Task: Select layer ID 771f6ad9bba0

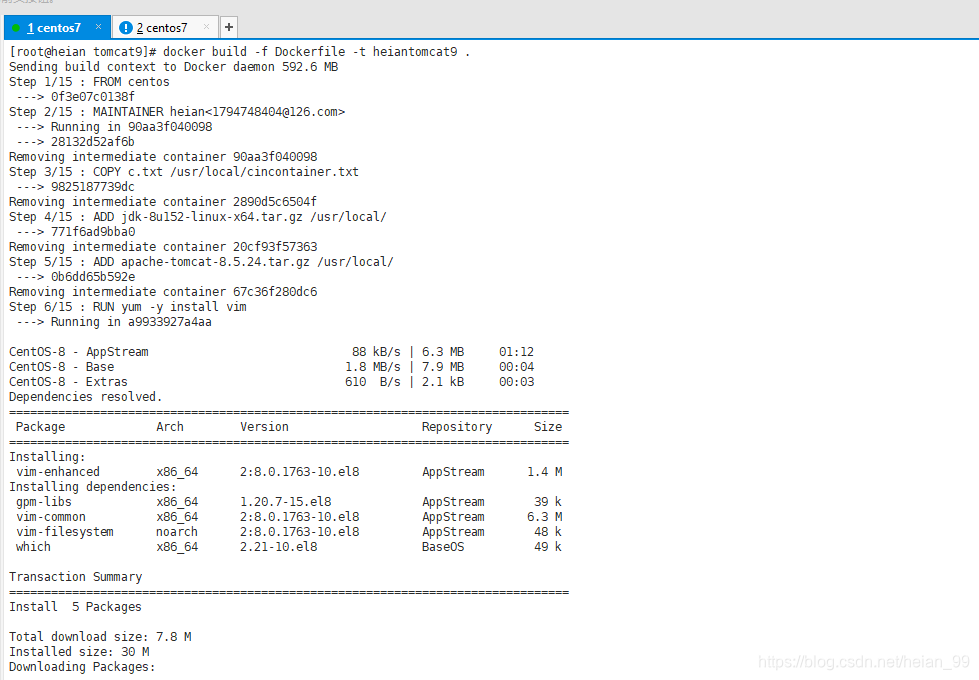Action: [x=92, y=232]
